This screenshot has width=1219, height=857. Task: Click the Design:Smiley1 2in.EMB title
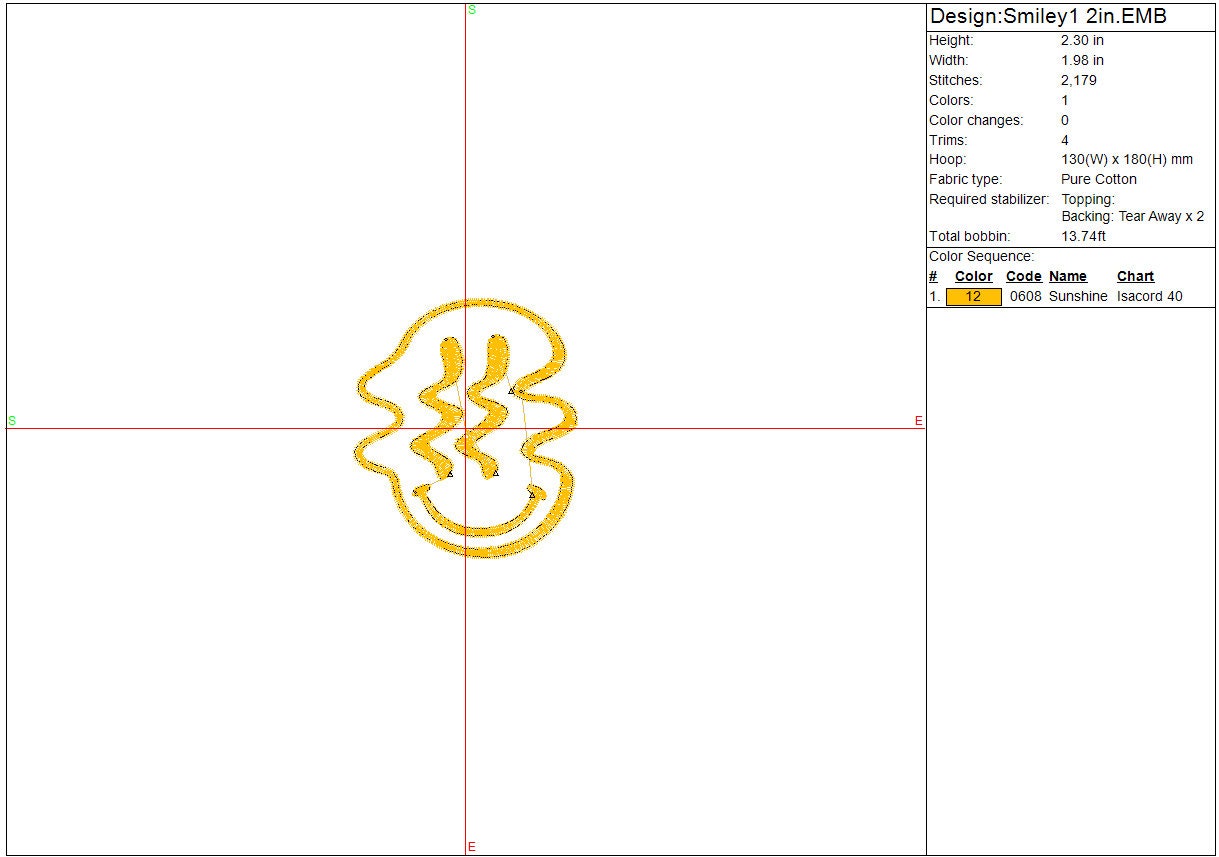coord(1048,17)
